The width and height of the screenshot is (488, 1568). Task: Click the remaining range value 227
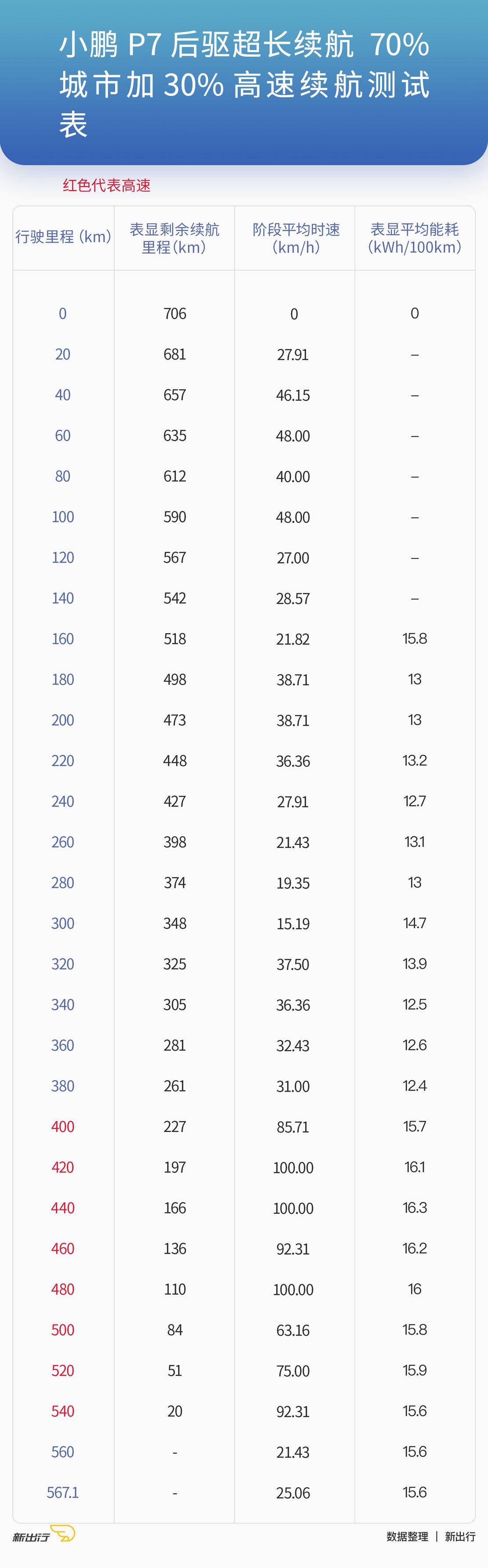click(x=175, y=1126)
